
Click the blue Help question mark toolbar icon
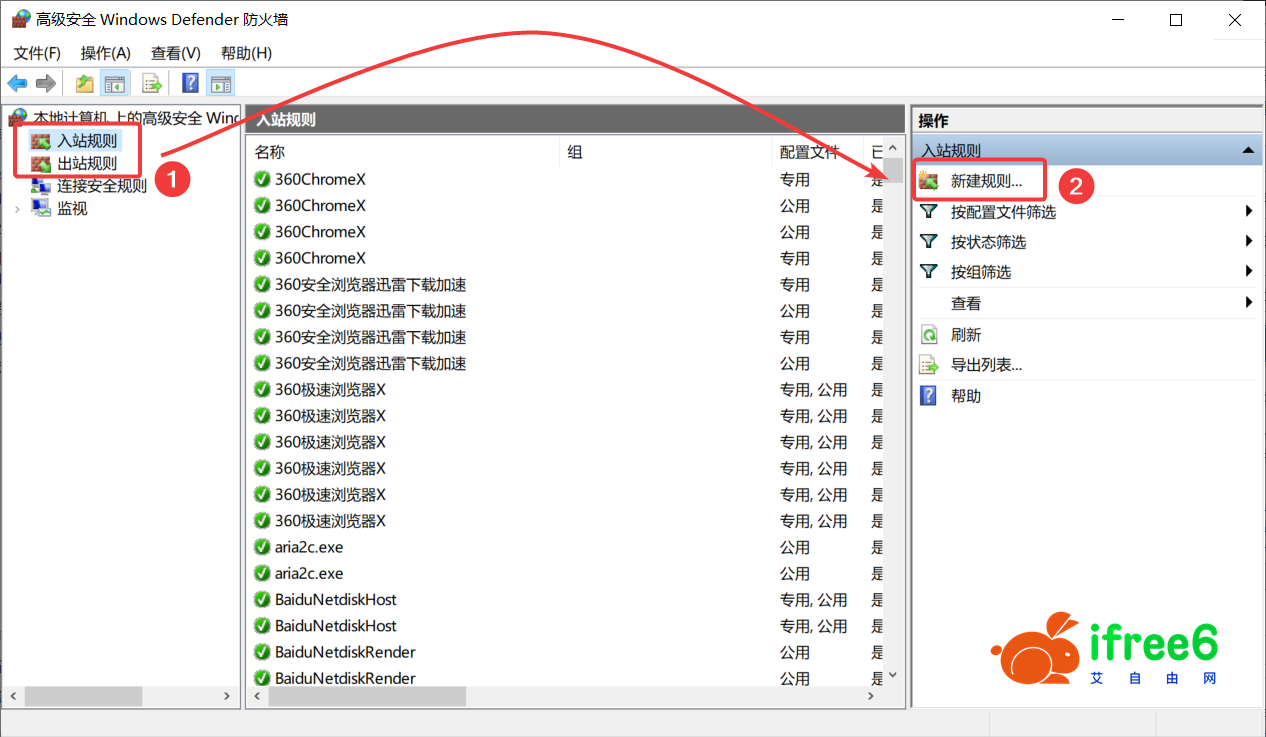tap(190, 83)
